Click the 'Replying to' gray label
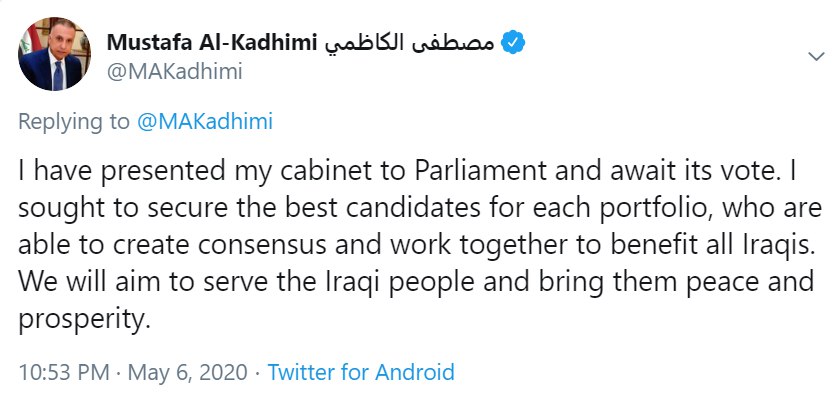 point(74,122)
